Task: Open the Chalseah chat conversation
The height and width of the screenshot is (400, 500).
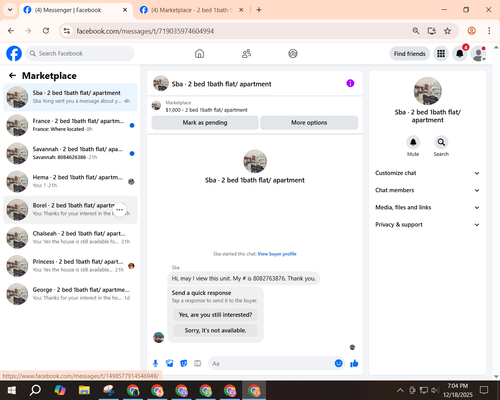Action: (70, 238)
